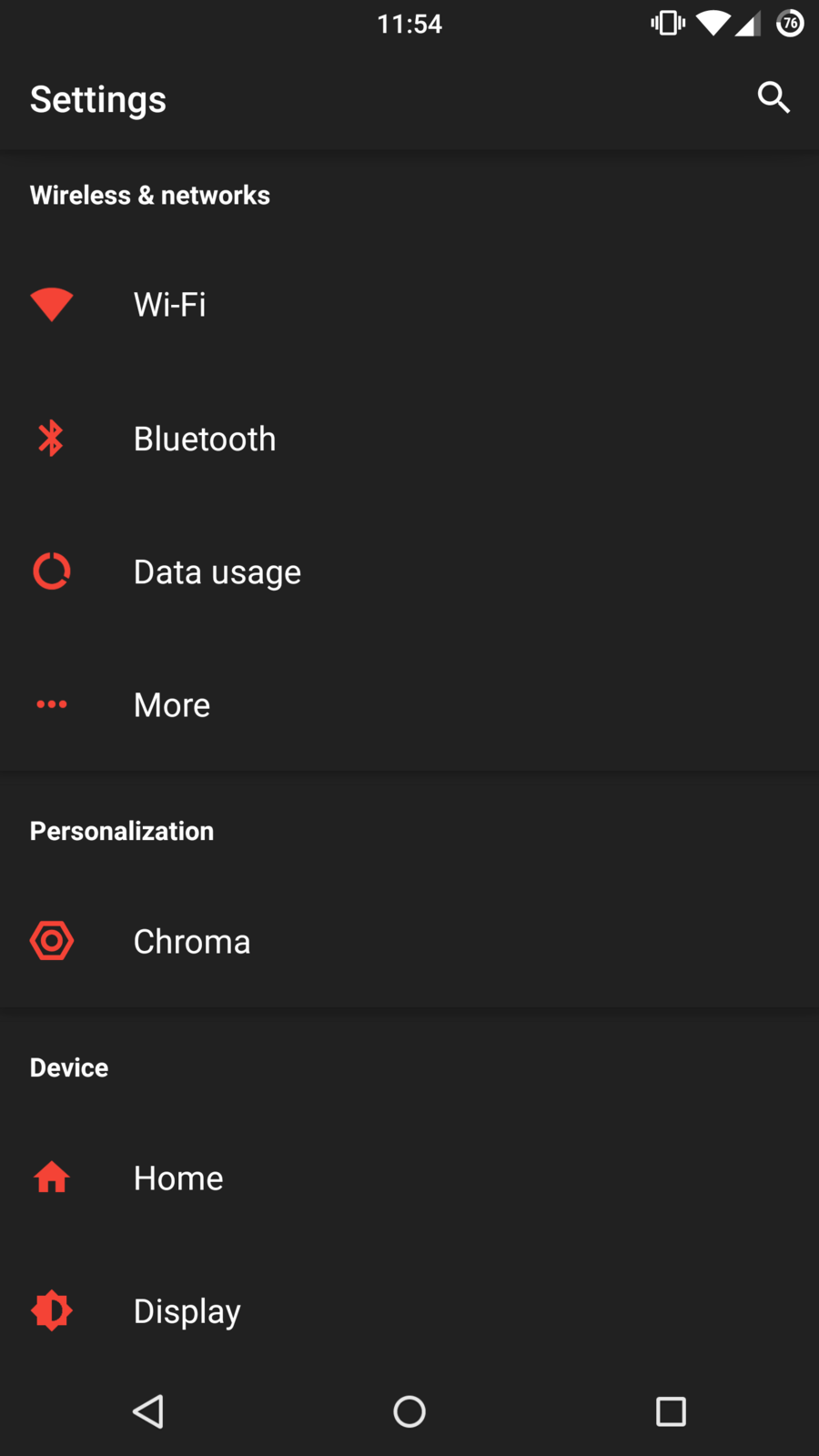This screenshot has height=1456, width=819.
Task: Tap the Chroma hexagon icon
Action: pos(52,941)
